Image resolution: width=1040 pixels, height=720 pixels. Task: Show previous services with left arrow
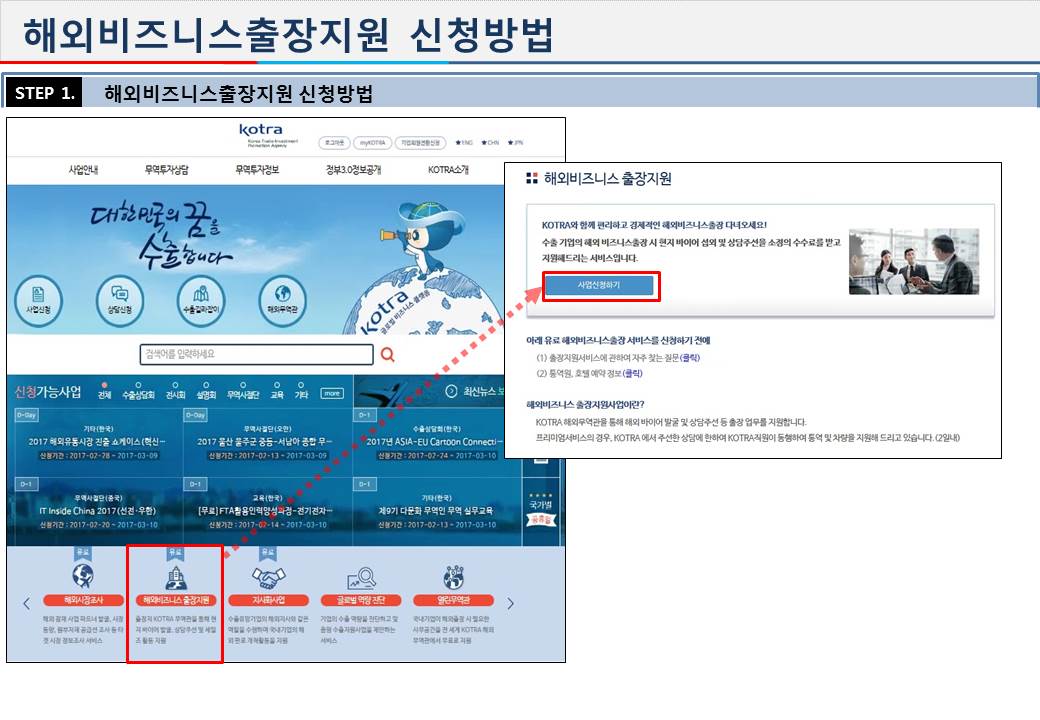27,603
